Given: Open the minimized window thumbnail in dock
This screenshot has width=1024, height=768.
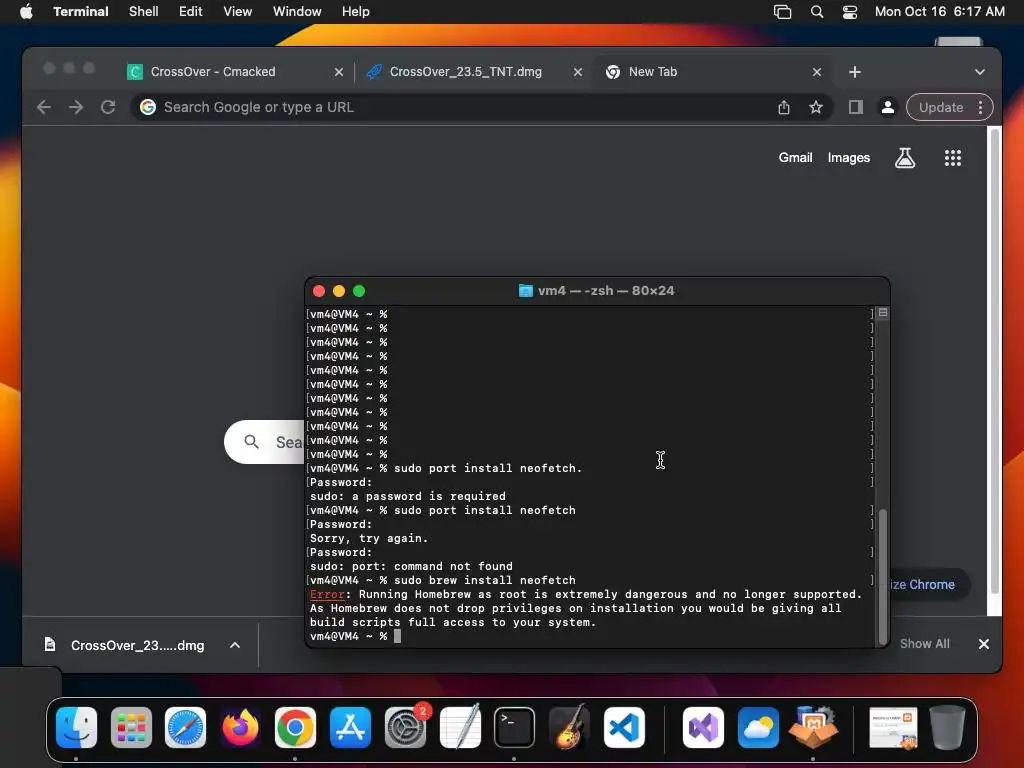Looking at the screenshot, I should tap(893, 727).
